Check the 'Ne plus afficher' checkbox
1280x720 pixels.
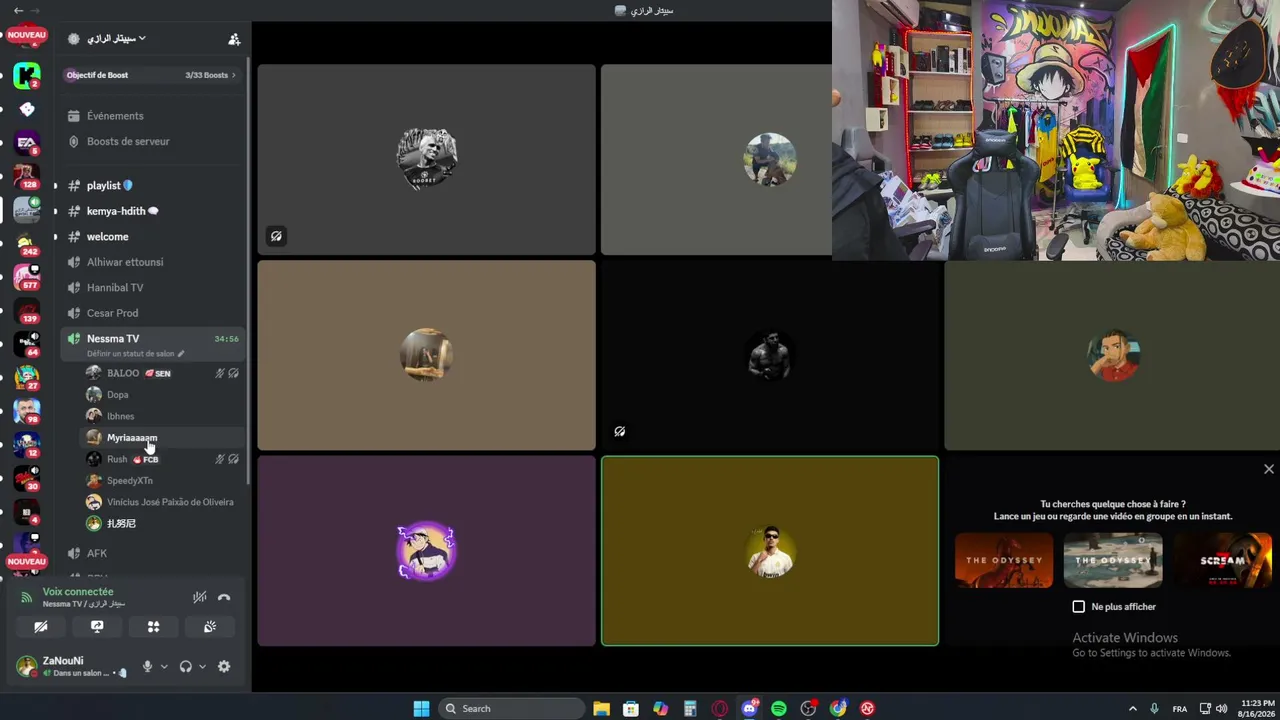1078,607
